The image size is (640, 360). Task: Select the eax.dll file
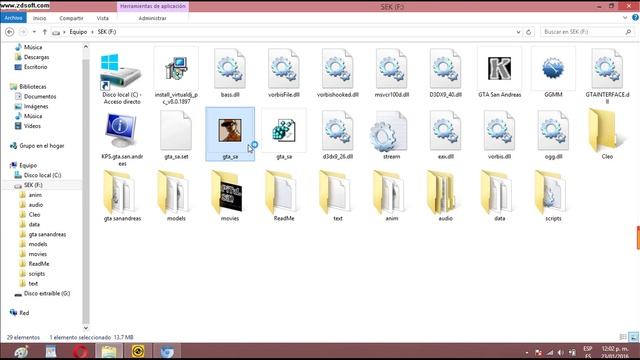[x=445, y=136]
